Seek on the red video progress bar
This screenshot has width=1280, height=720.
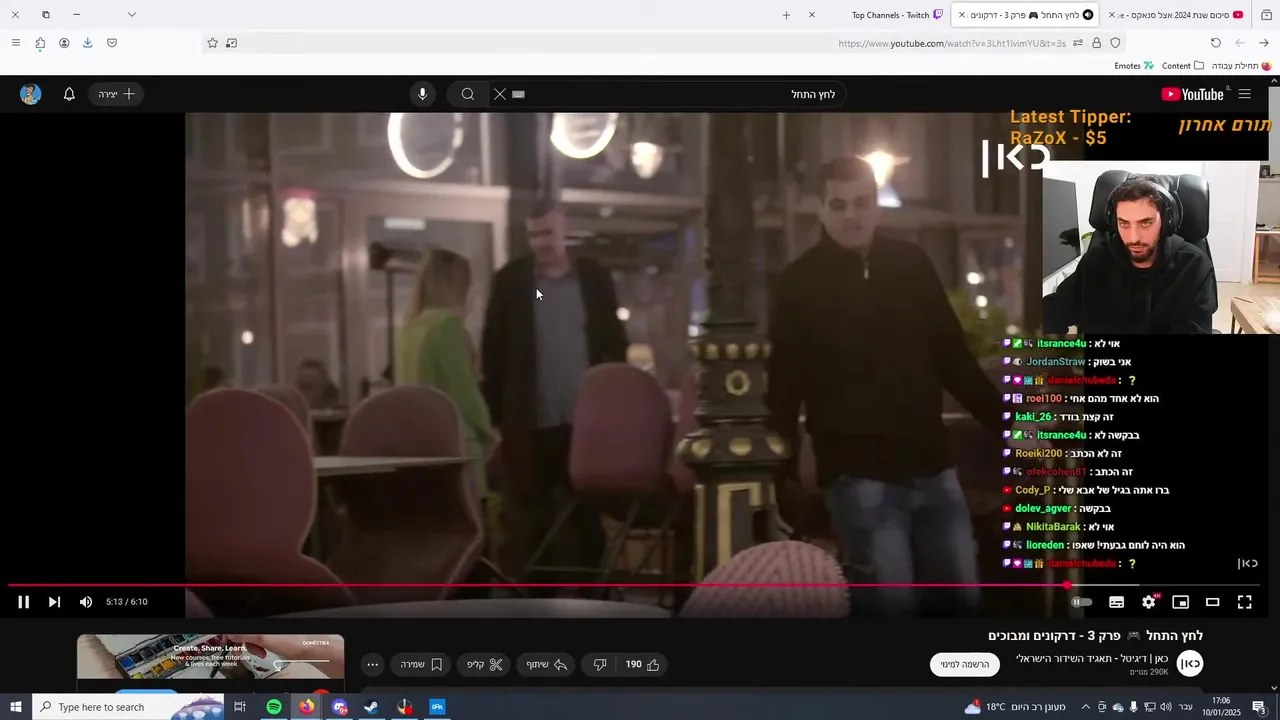(634, 585)
